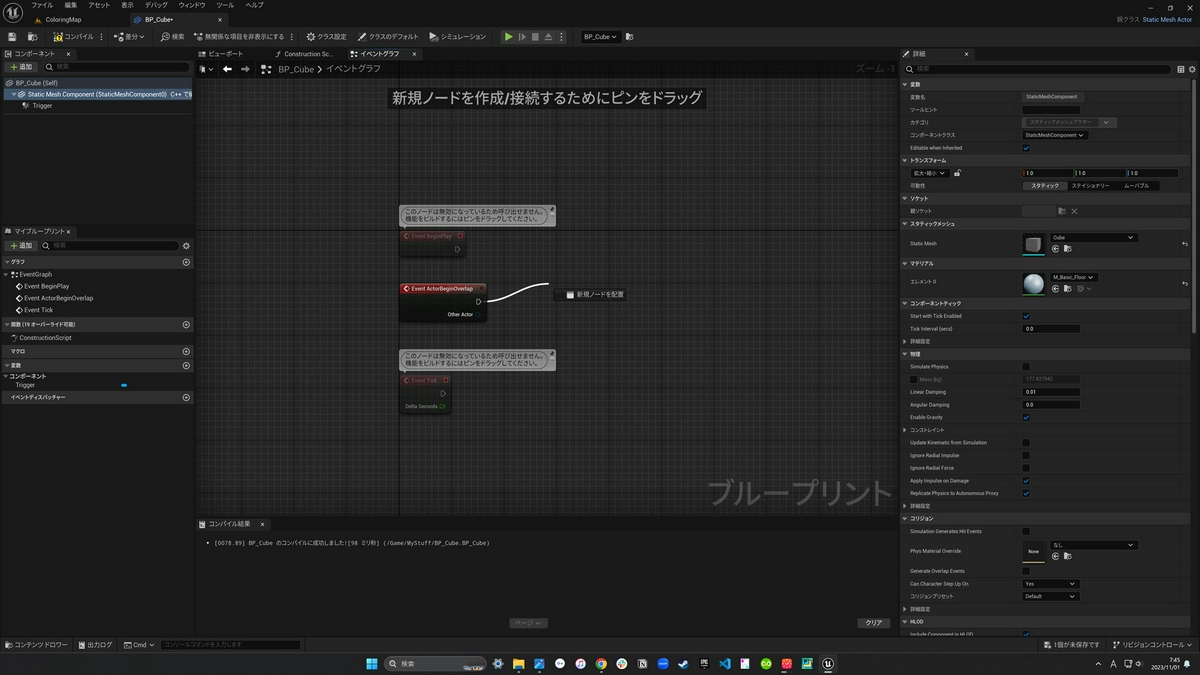This screenshot has width=1200, height=675.
Task: Click the Eject playback button
Action: pos(548,37)
